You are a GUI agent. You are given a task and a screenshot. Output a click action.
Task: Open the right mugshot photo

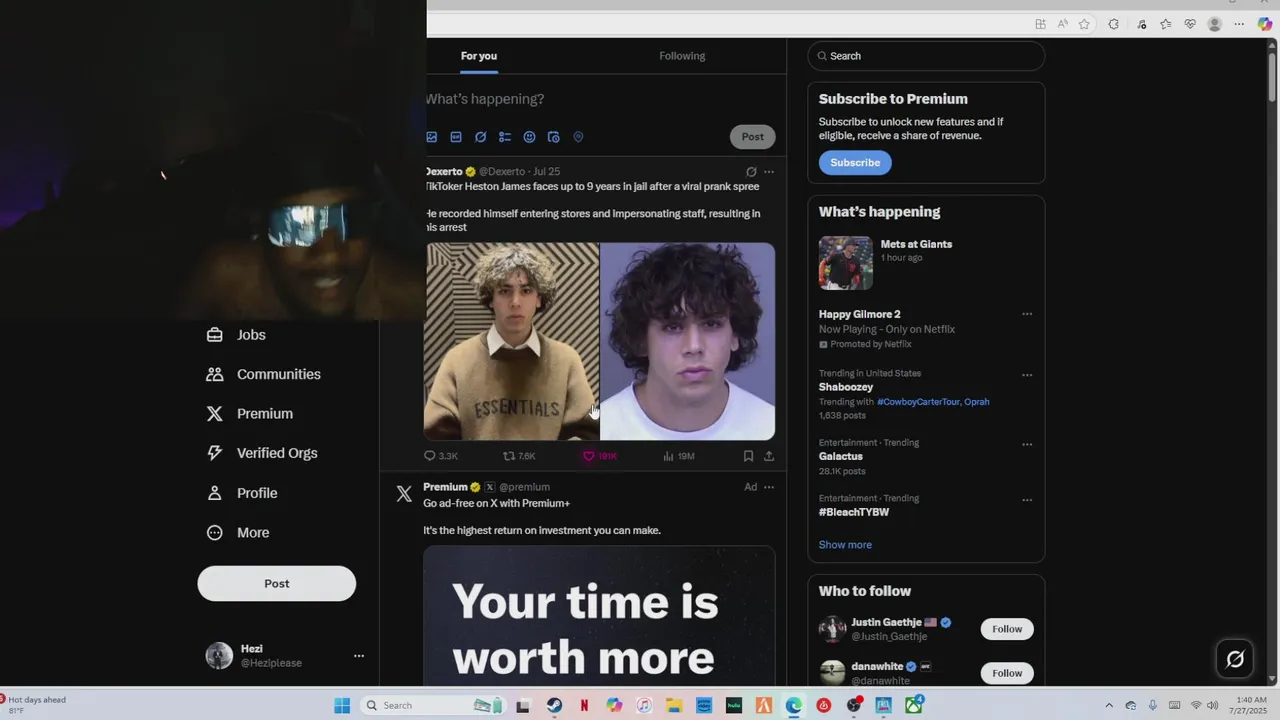click(688, 342)
